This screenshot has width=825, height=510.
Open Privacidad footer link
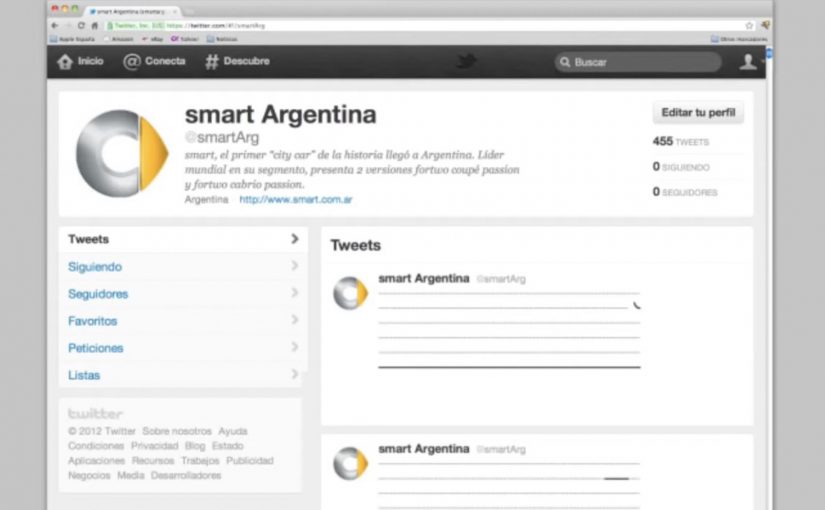pyautogui.click(x=154, y=446)
